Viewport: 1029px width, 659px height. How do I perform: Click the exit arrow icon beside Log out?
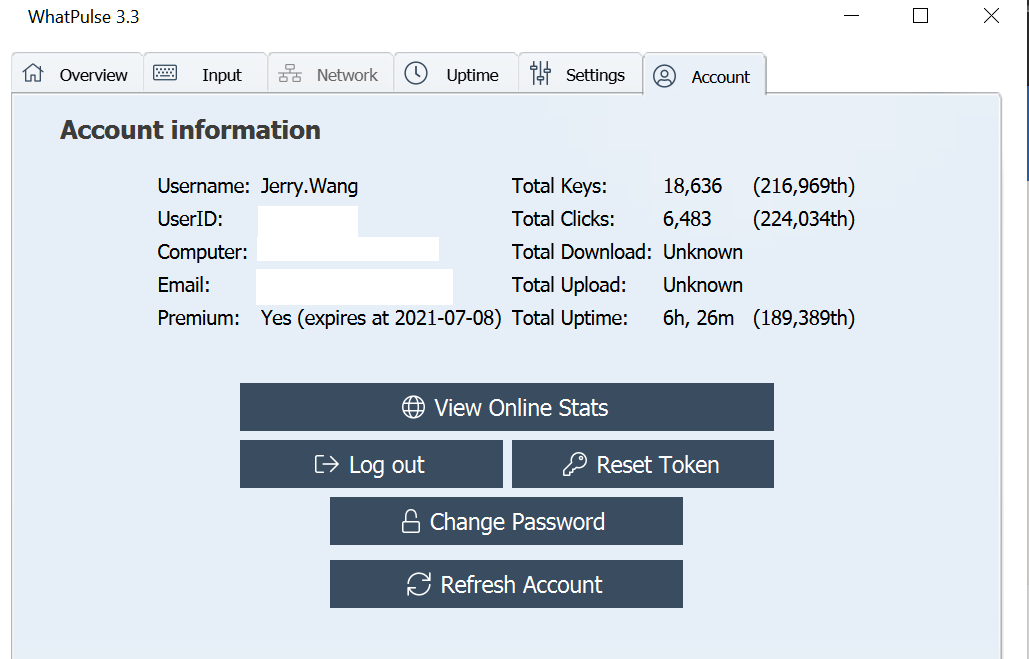click(326, 464)
